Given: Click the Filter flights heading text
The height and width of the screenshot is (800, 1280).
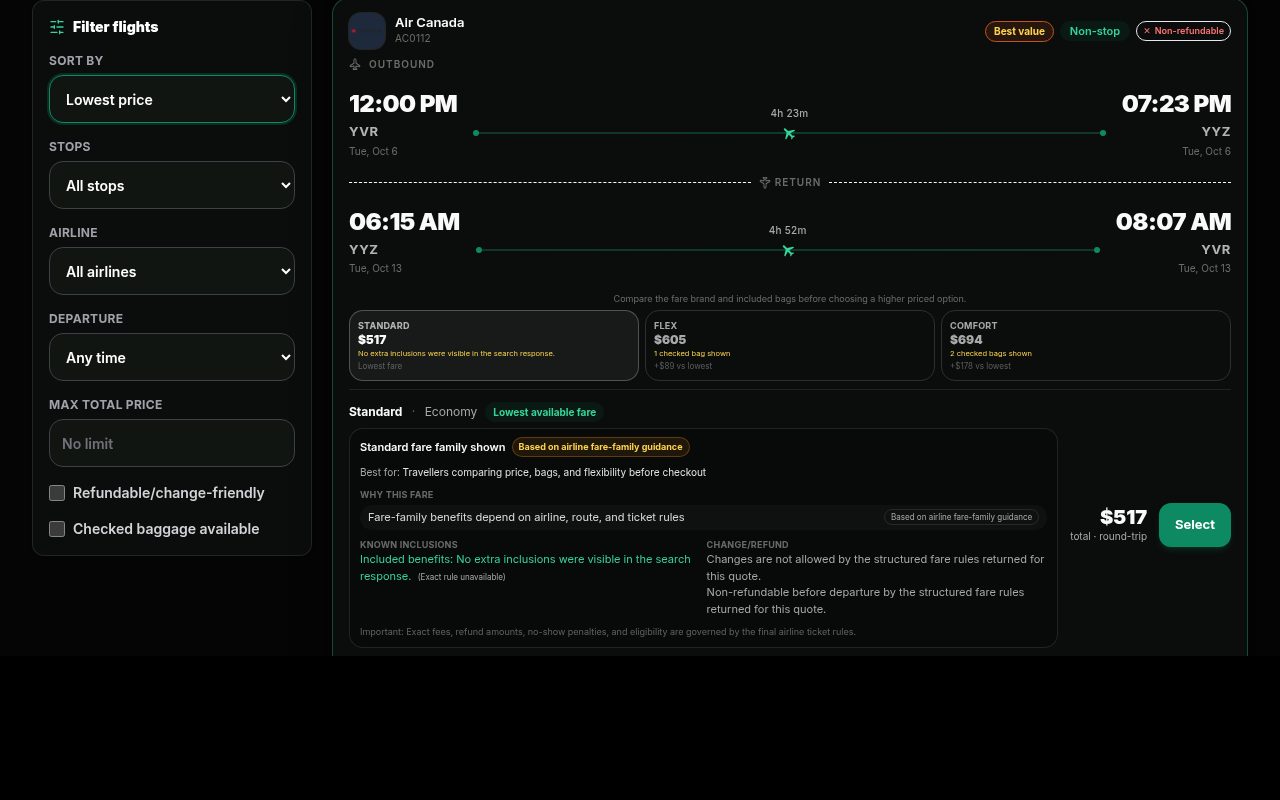Looking at the screenshot, I should pyautogui.click(x=115, y=27).
